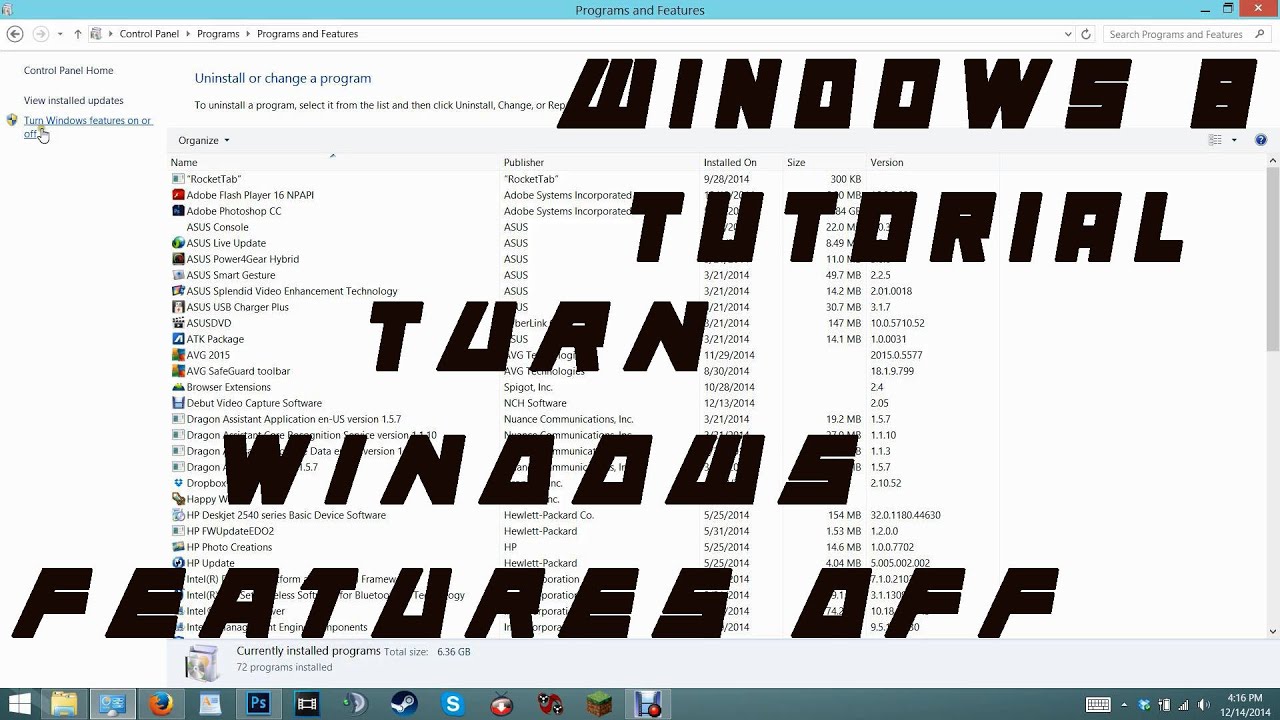Change the view layout icon
Image resolution: width=1280 pixels, height=720 pixels.
(1215, 140)
